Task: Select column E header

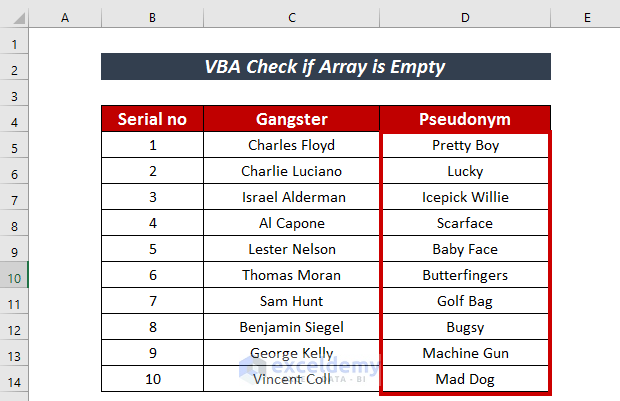Action: click(x=585, y=19)
